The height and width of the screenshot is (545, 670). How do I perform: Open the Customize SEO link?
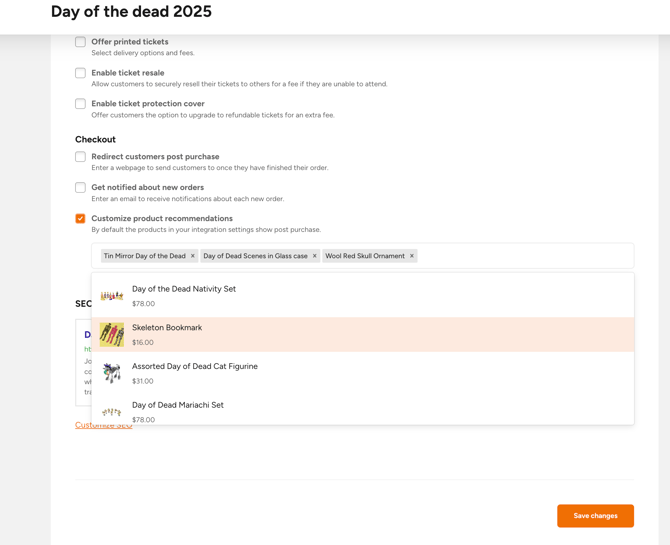pos(103,425)
